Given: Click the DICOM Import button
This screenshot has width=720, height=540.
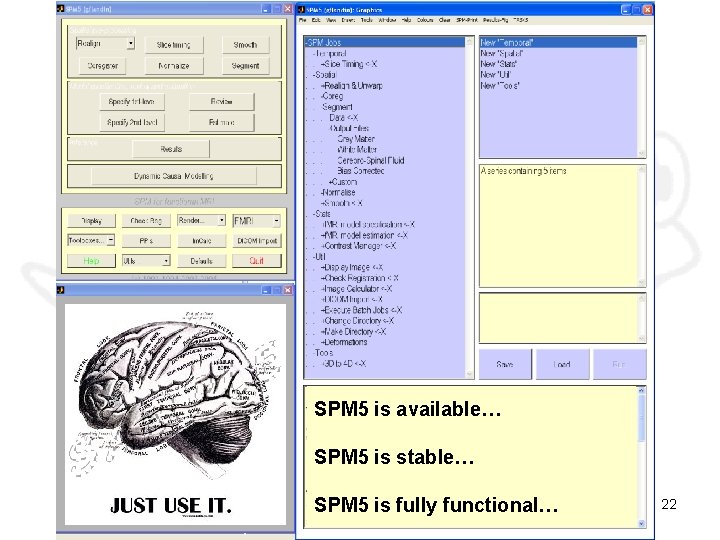Looking at the screenshot, I should (257, 241).
